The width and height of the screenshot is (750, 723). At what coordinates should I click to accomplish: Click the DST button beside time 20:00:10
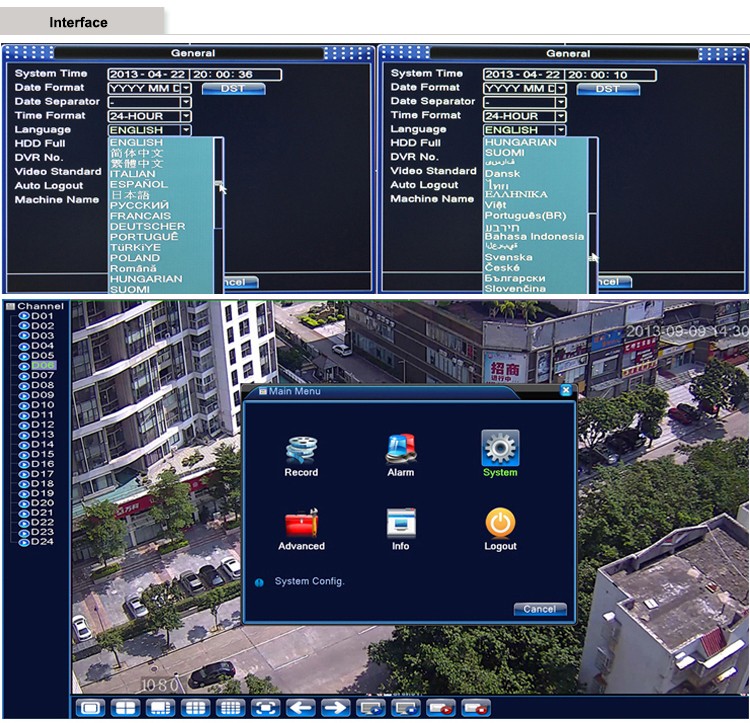point(608,89)
